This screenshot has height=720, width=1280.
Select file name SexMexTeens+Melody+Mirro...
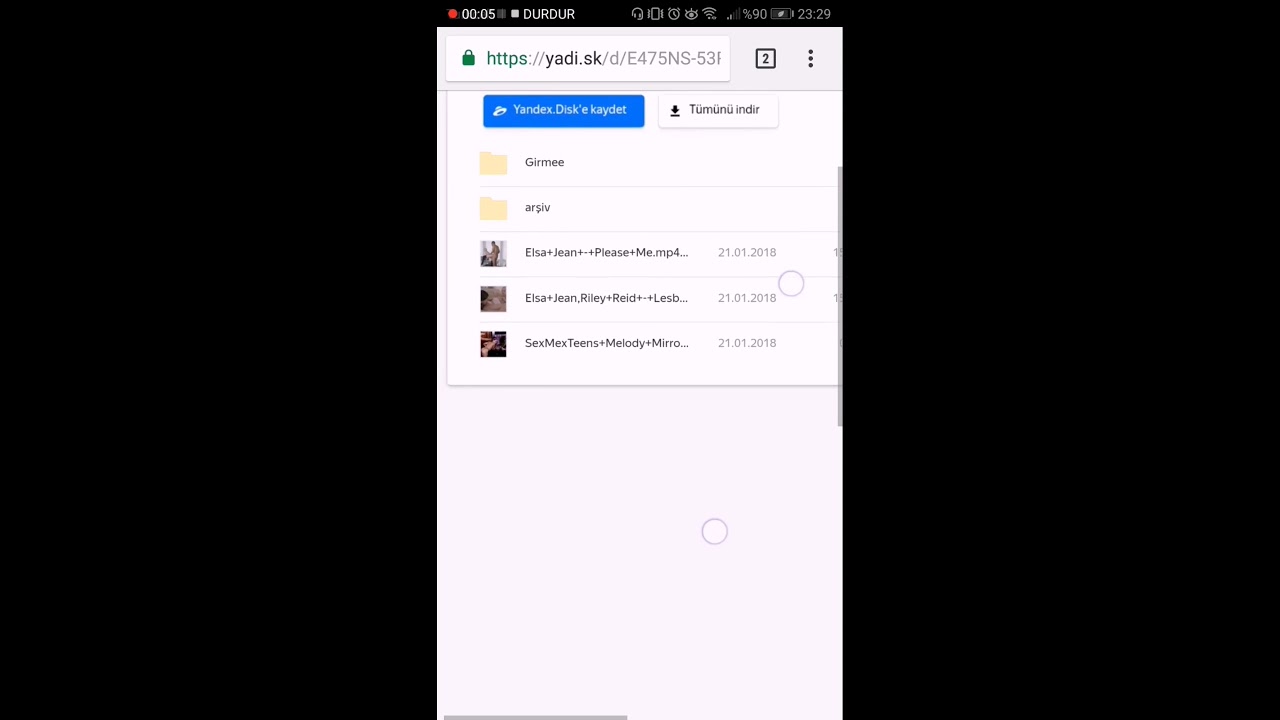click(x=606, y=343)
